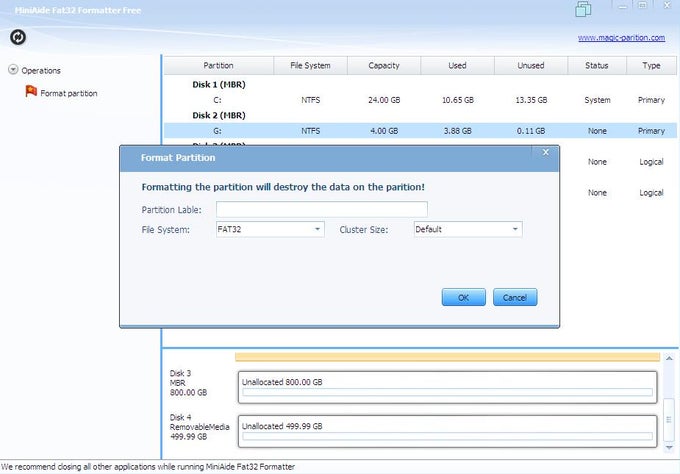Viewport: 680px width, 474px height.
Task: Collapse the Operations section arrow
Action: [x=13, y=70]
